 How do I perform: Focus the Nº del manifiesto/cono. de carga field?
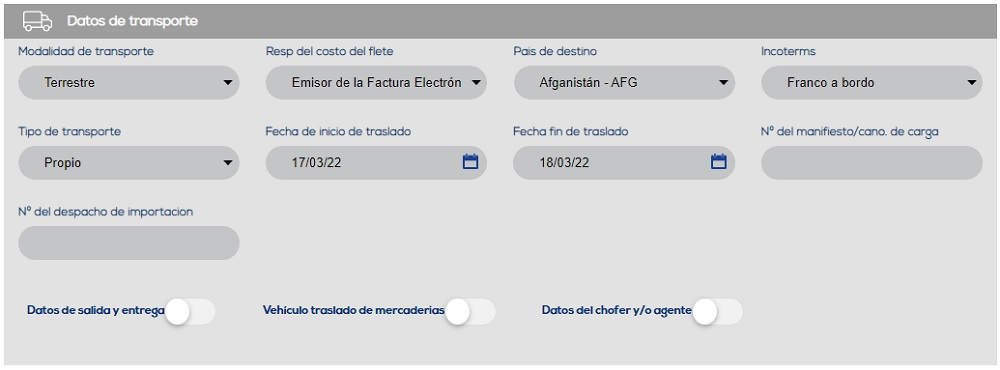tap(872, 163)
